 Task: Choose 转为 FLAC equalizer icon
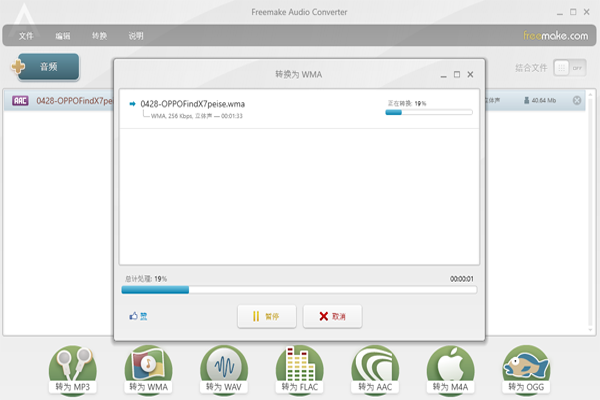pyautogui.click(x=300, y=370)
